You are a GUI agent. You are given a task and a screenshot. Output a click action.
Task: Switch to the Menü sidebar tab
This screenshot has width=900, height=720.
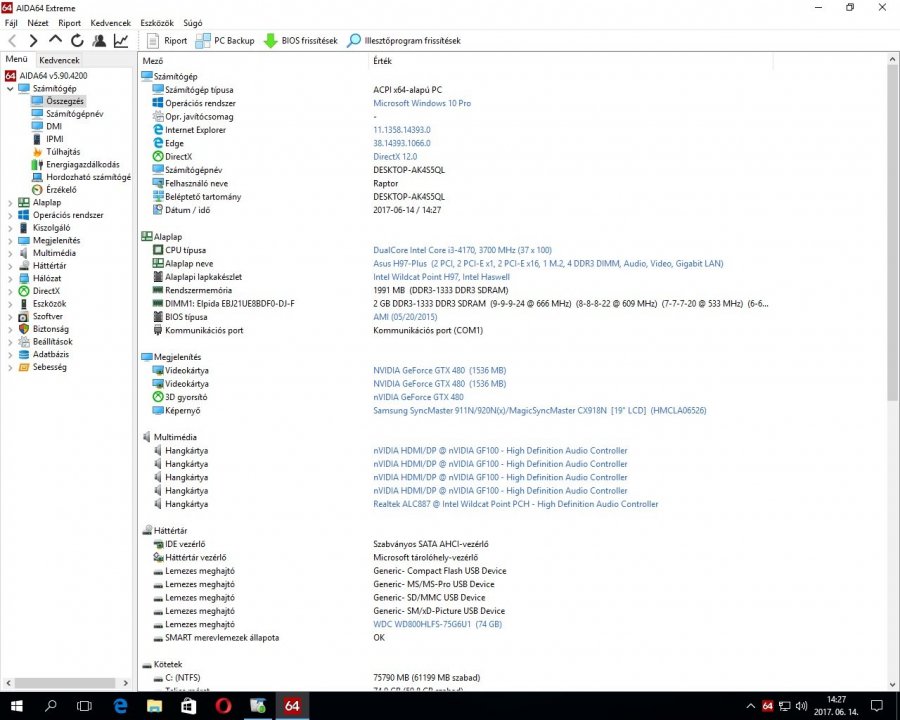[17, 59]
